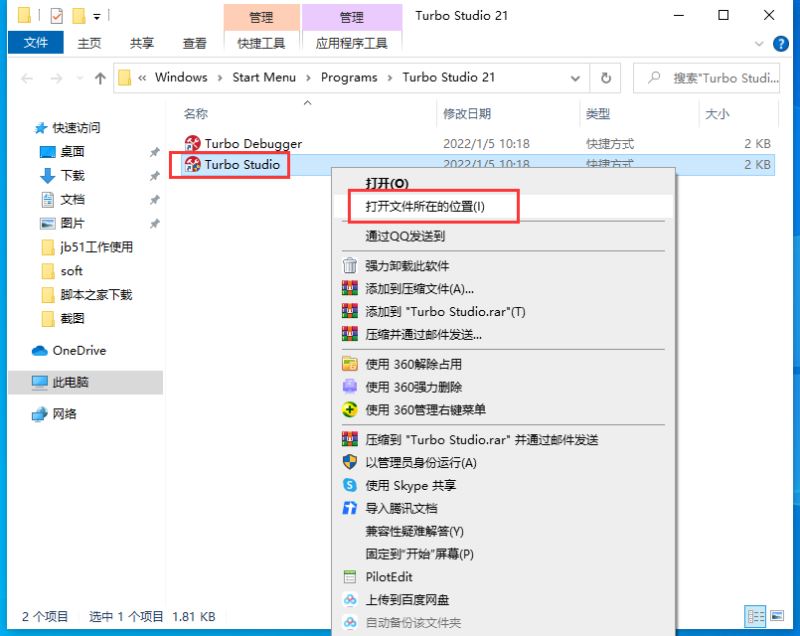Open the 快捷工具 ribbon tab
Image resolution: width=800 pixels, height=636 pixels.
pyautogui.click(x=261, y=43)
